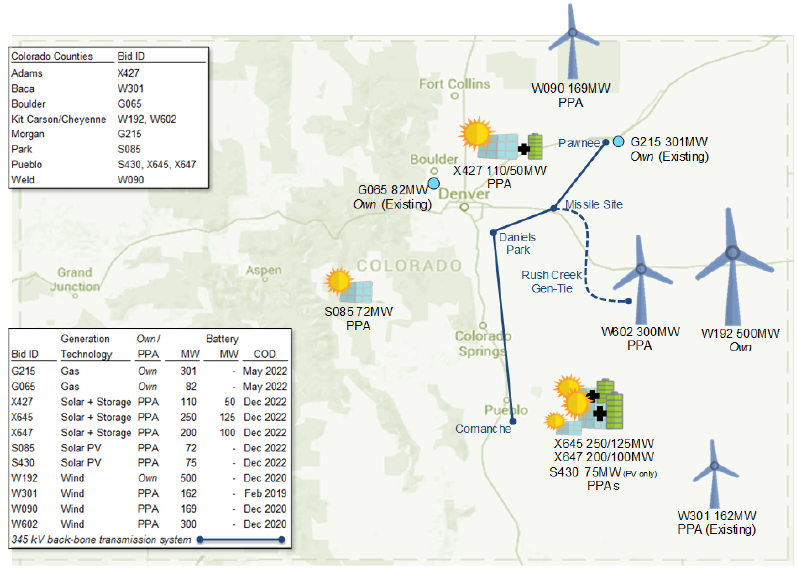Click the 'W192' row in bid table

coord(149,478)
